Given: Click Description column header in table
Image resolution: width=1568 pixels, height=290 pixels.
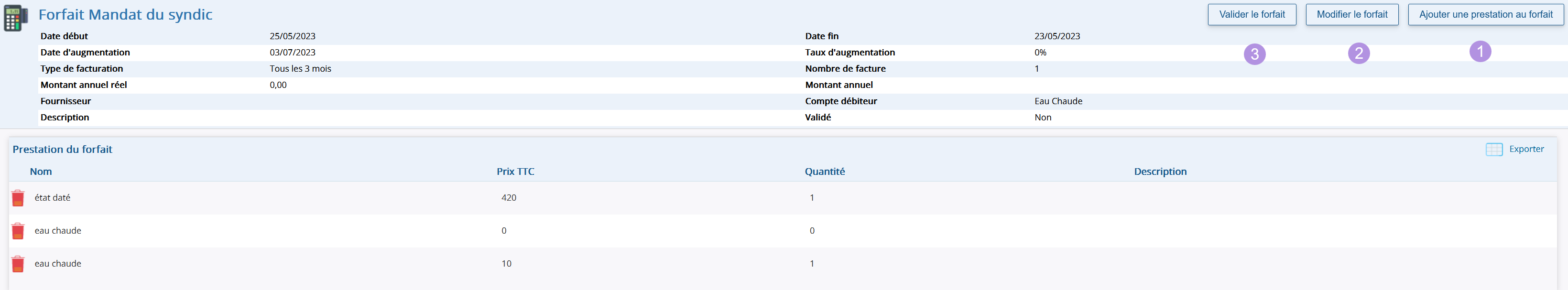Looking at the screenshot, I should click(1160, 172).
